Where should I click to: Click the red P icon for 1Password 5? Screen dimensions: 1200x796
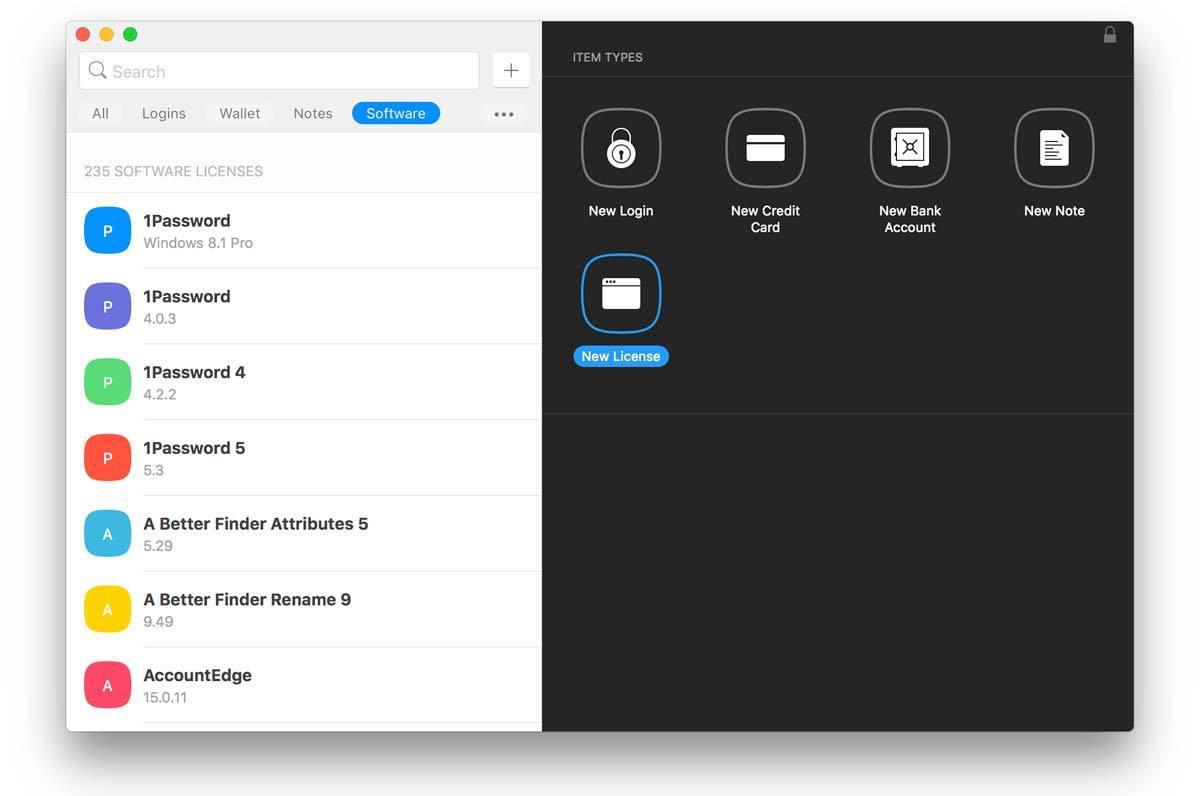pyautogui.click(x=108, y=458)
